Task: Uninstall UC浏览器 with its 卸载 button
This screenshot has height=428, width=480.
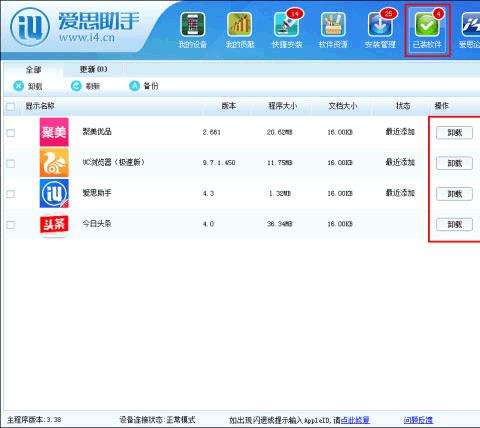Action: pyautogui.click(x=454, y=163)
